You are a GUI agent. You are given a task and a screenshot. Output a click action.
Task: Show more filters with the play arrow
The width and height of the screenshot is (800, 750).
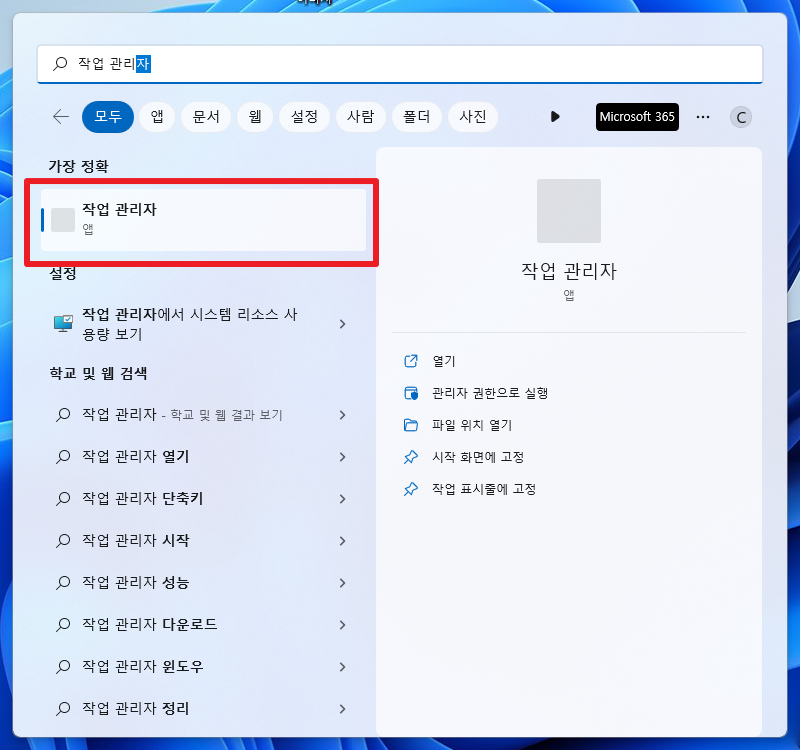click(555, 117)
